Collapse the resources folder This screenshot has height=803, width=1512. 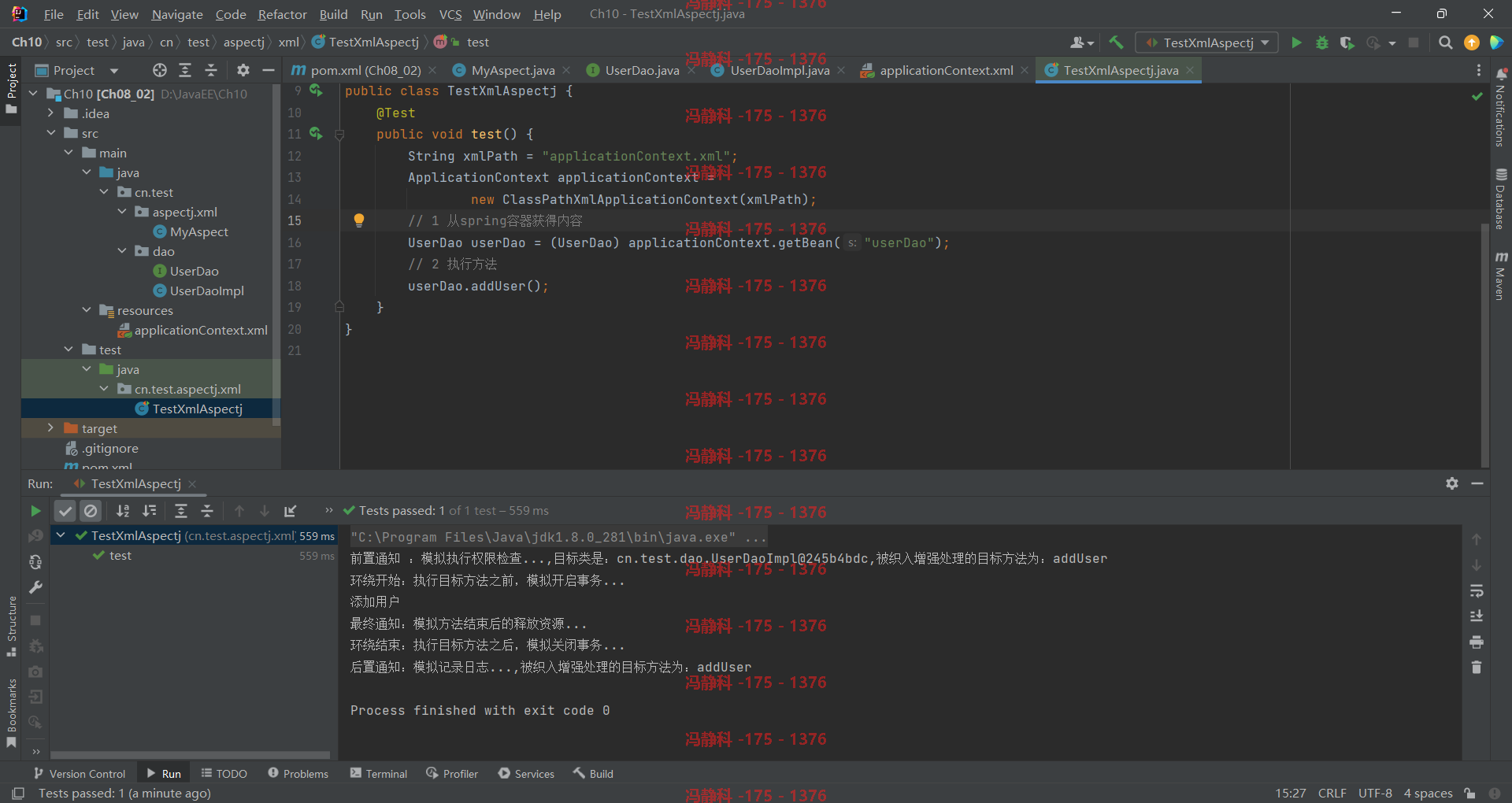click(x=87, y=310)
